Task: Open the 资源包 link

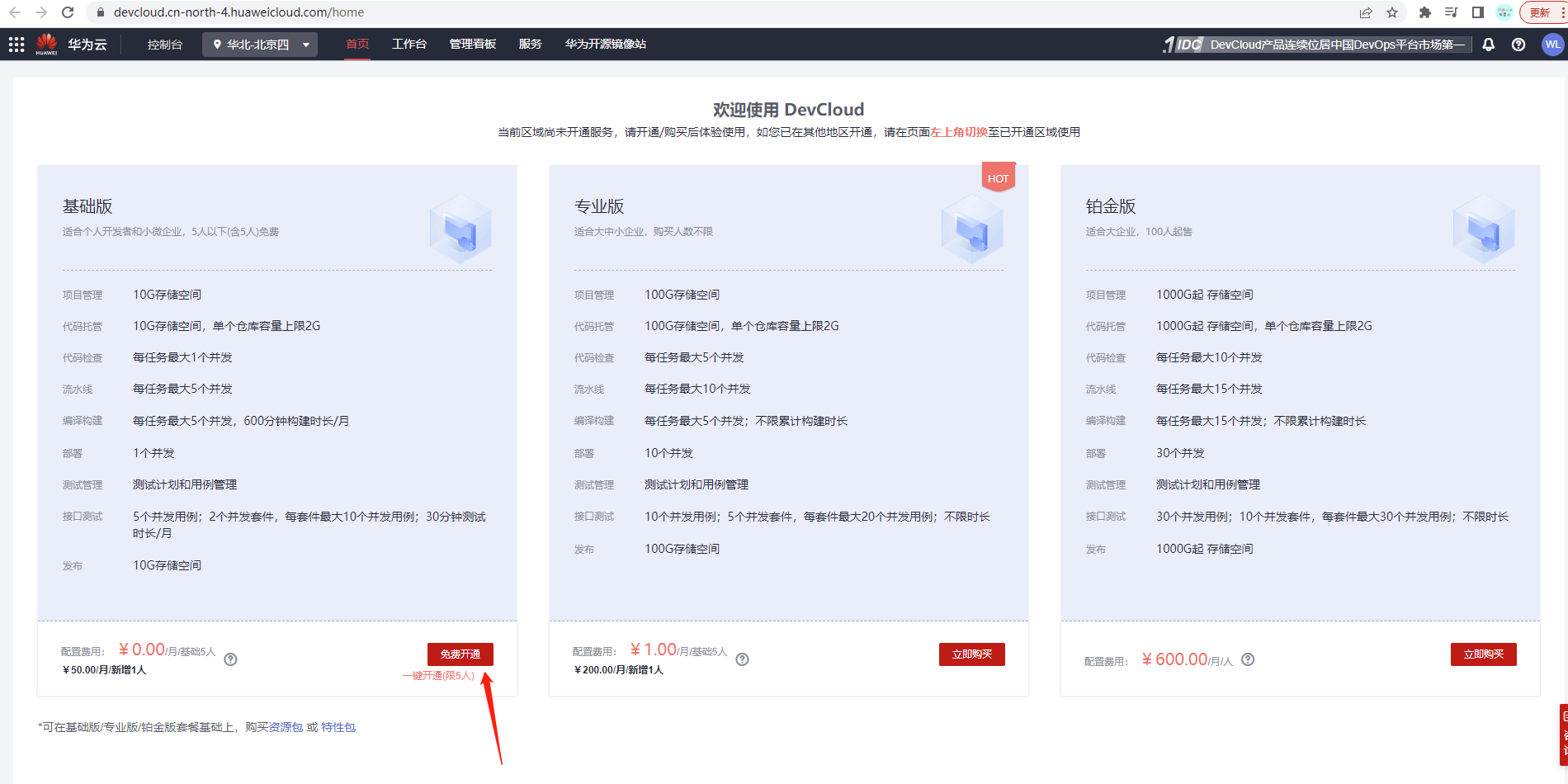Action: coord(286,727)
